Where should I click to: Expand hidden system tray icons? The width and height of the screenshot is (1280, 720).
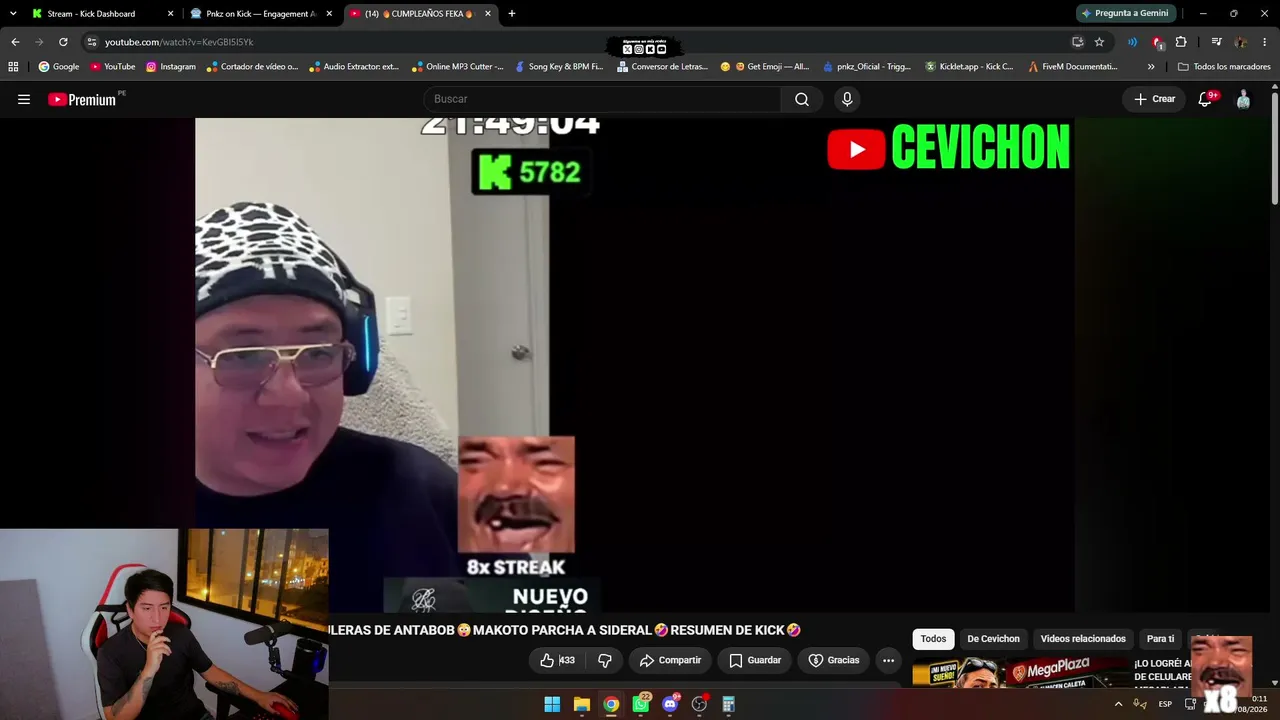coord(1118,704)
